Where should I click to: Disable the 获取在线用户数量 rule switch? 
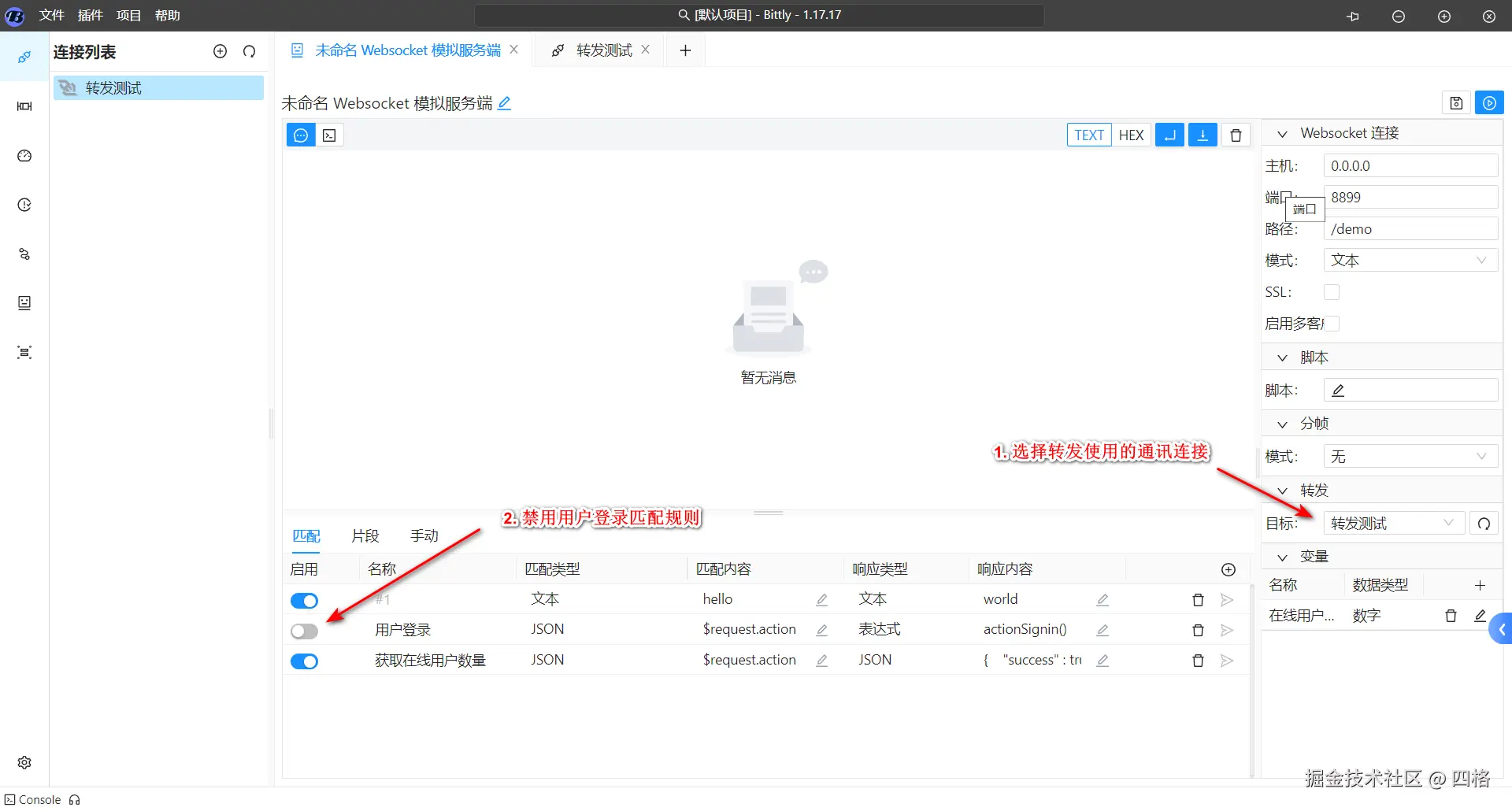point(304,661)
